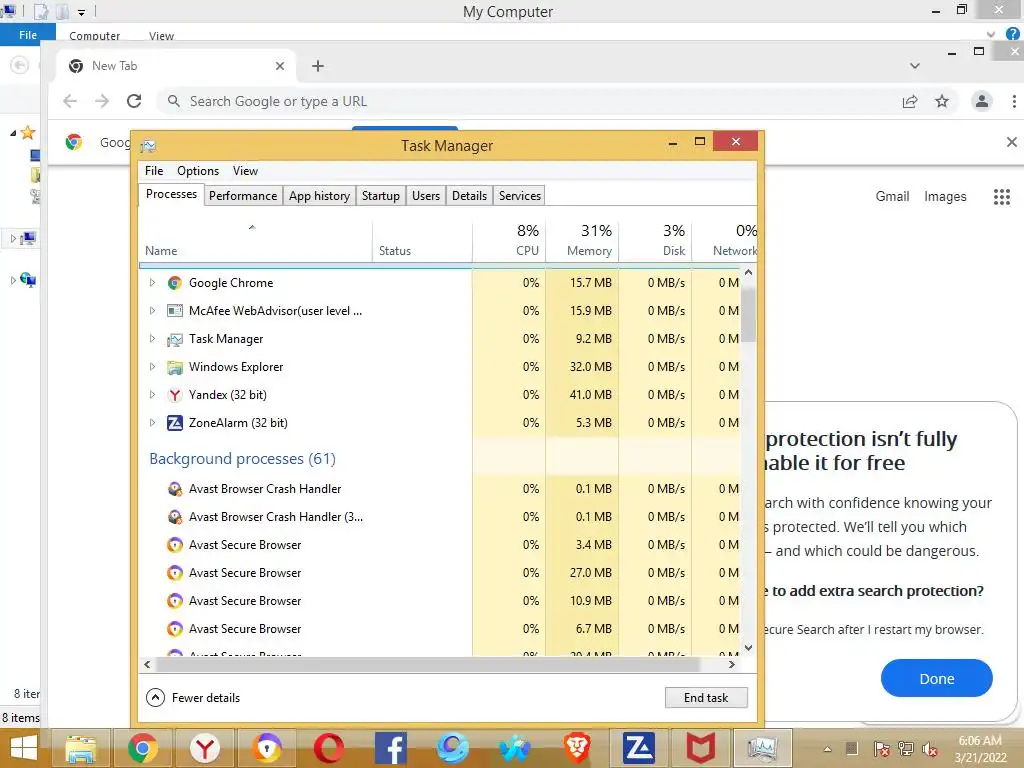1024x768 pixels.
Task: Open the Startup tab
Action: point(381,196)
